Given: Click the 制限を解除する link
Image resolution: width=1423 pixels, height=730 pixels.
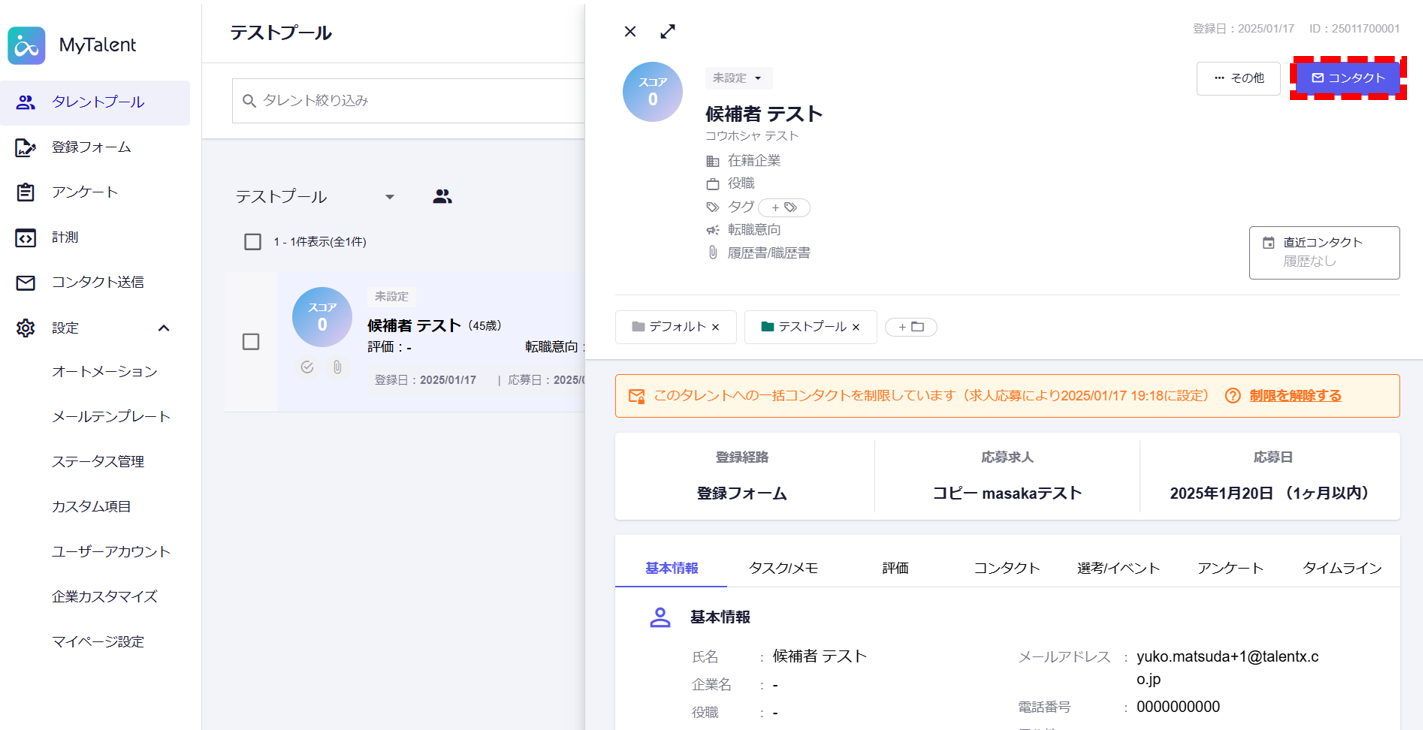Looking at the screenshot, I should point(1295,396).
